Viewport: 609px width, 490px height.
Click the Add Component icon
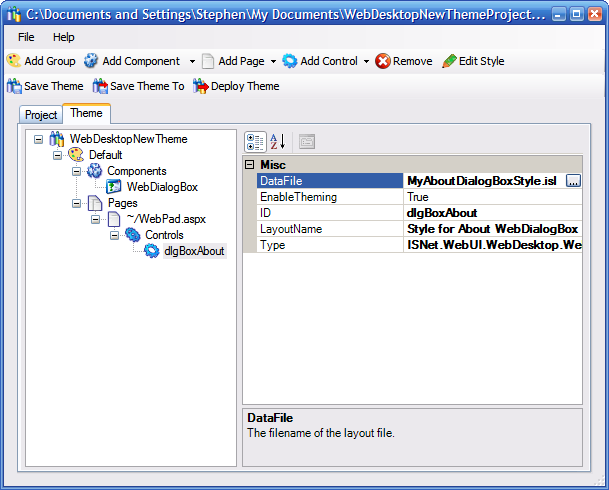(x=92, y=61)
